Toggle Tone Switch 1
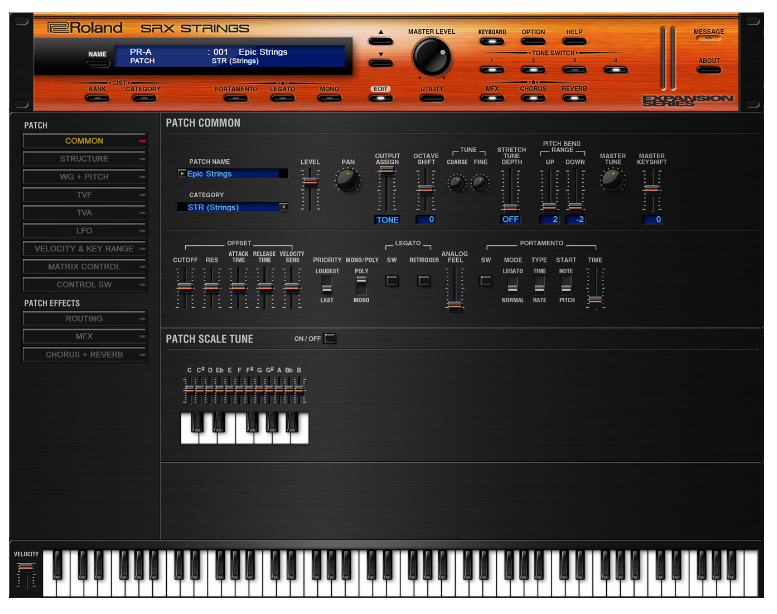This screenshot has height=614, width=777. click(x=492, y=70)
